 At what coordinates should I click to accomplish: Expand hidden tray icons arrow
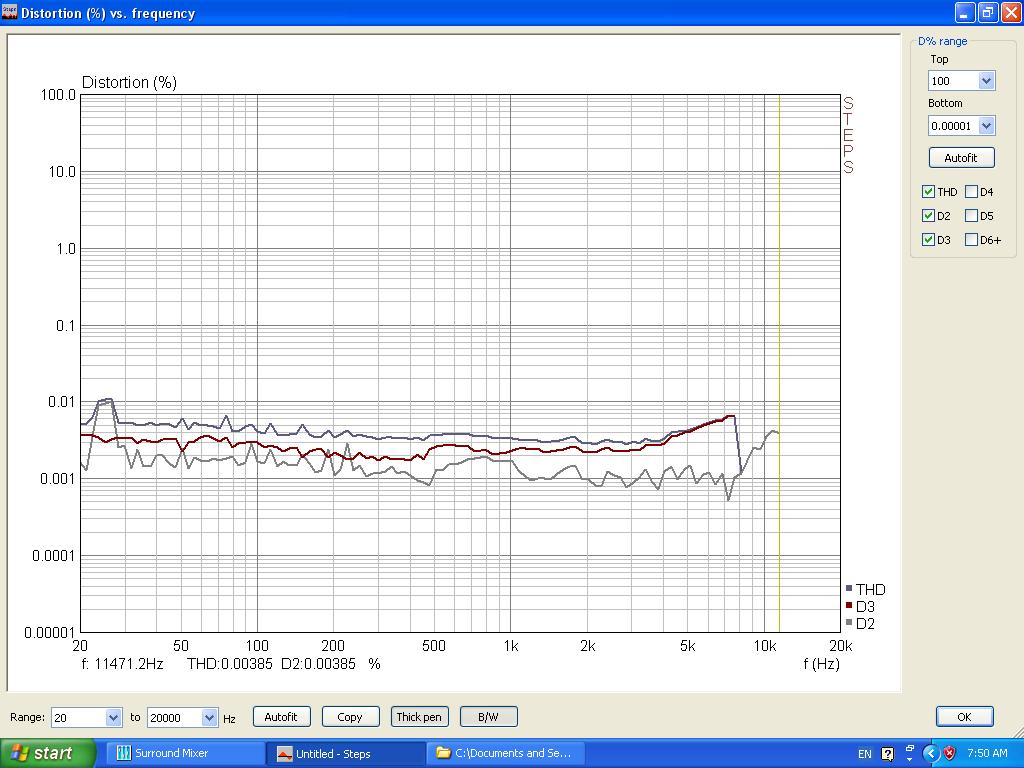click(x=931, y=753)
